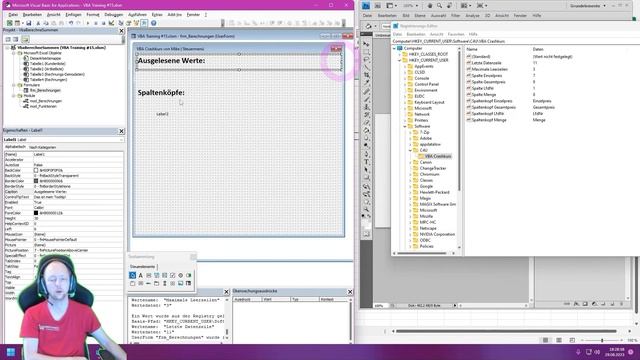Screen dimensions: 640x360
Task: Select the ListBox control in the toolbox
Action: tap(164, 276)
